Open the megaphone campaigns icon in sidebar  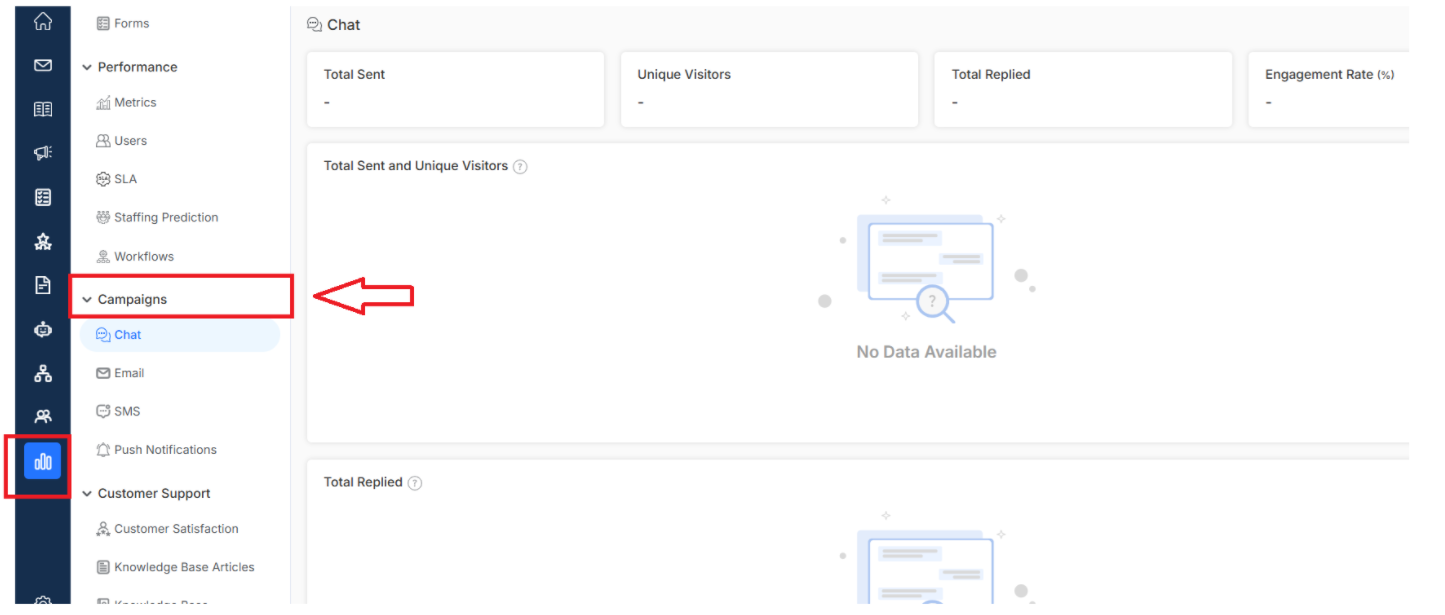coord(43,153)
